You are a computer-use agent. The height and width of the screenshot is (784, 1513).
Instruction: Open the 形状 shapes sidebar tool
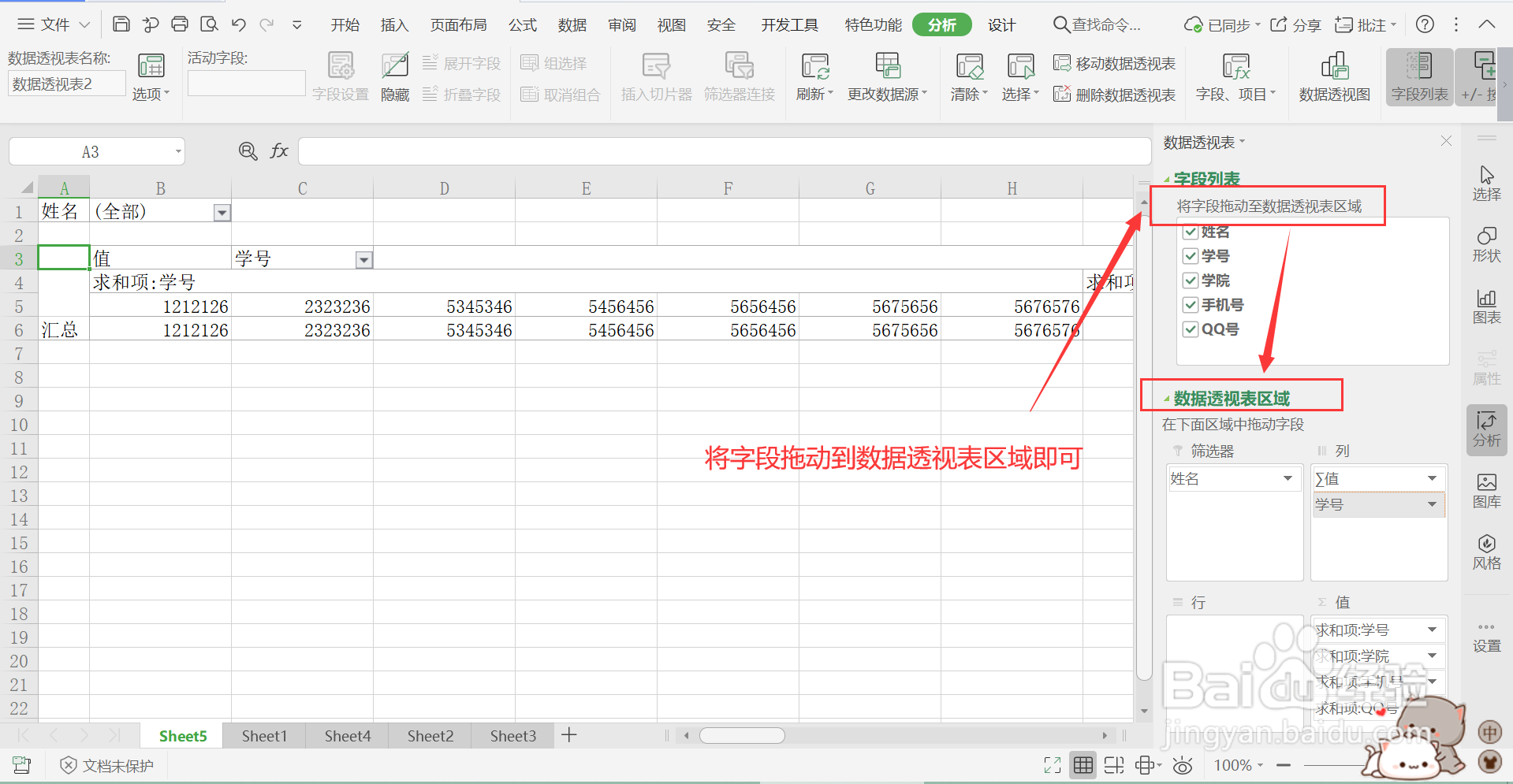1486,245
